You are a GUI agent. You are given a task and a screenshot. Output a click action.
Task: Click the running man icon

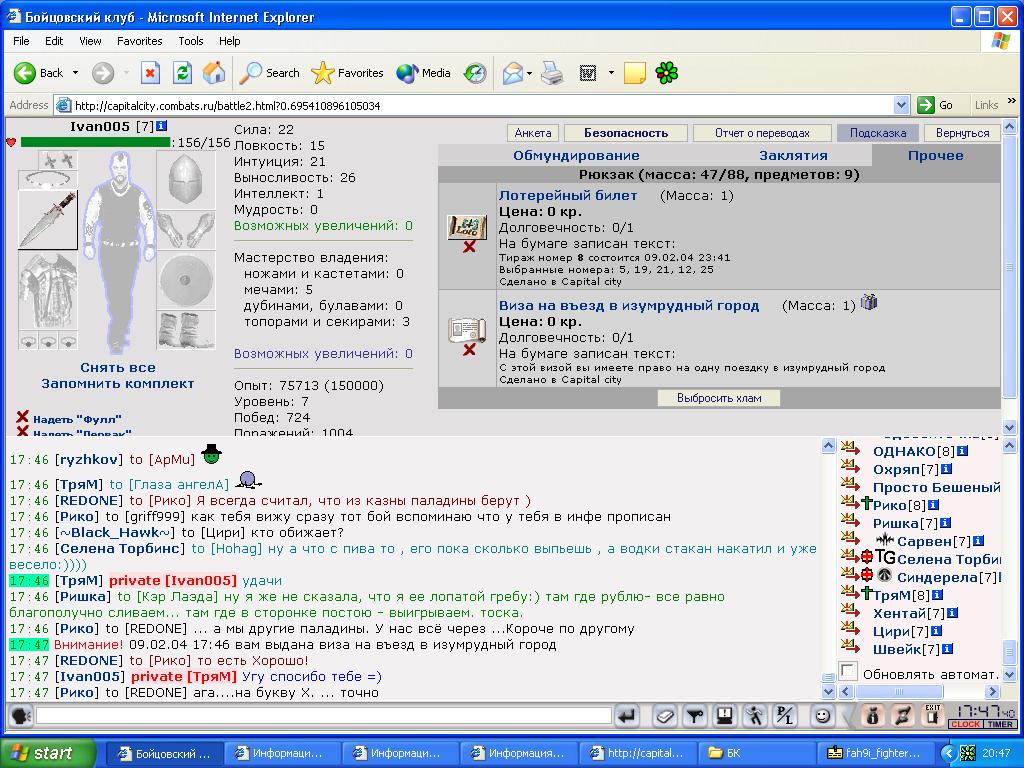[755, 716]
